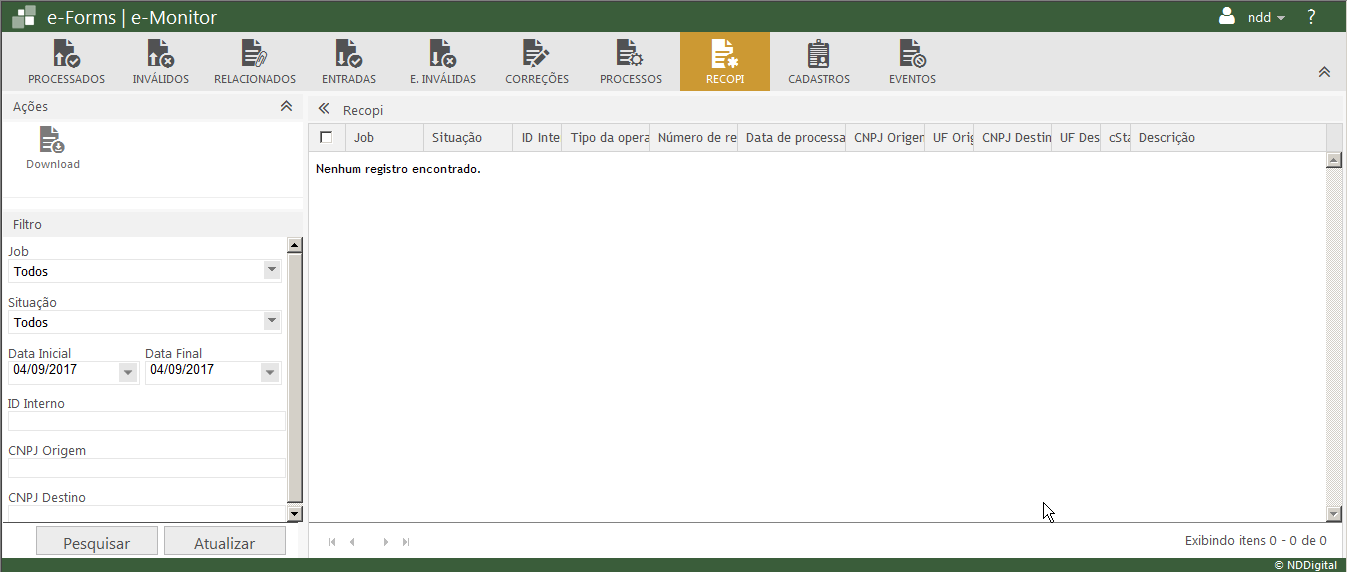Click the 'Nenhum registro encontrado.' message
This screenshot has height=572, width=1348.
398,169
